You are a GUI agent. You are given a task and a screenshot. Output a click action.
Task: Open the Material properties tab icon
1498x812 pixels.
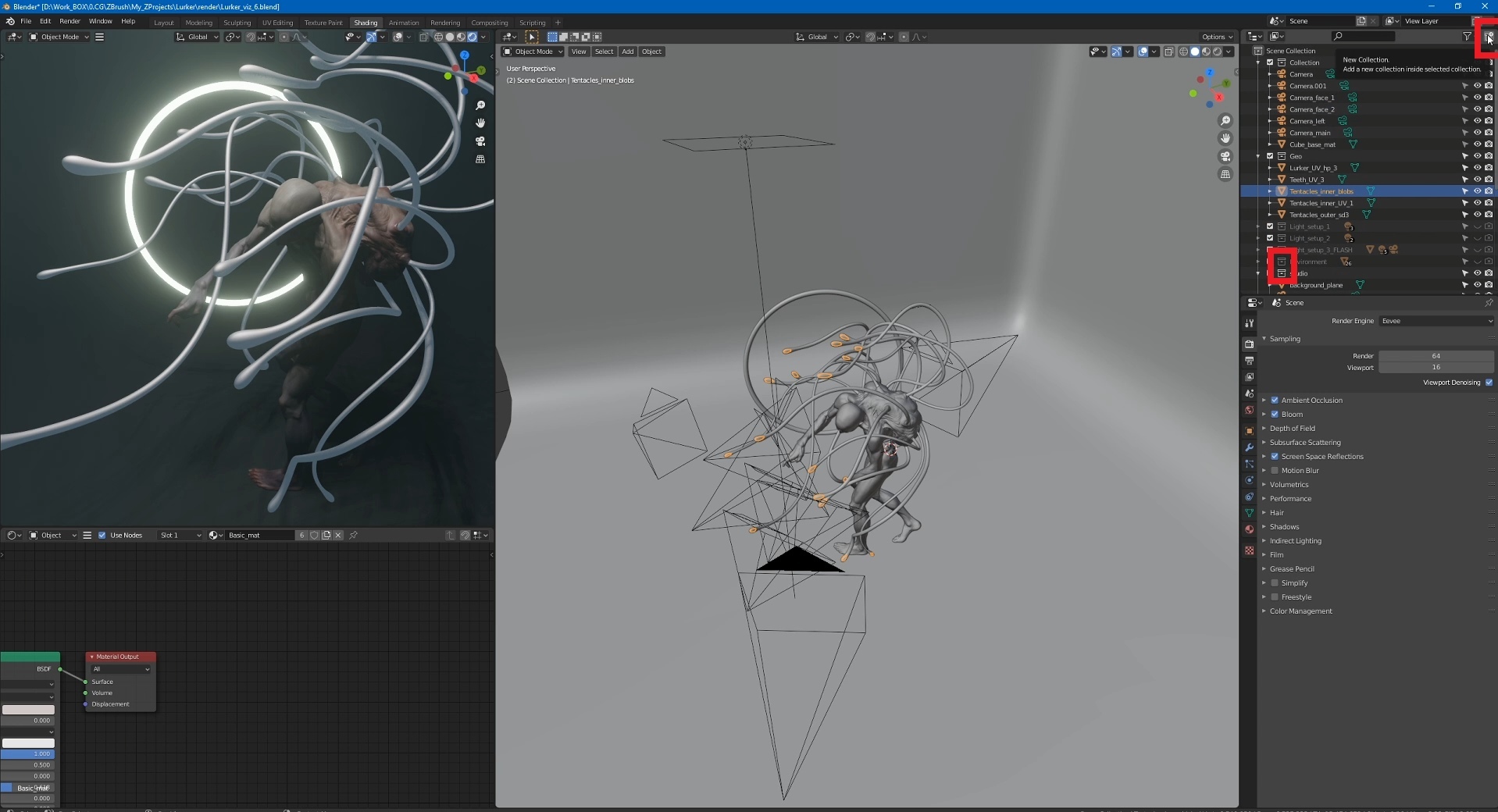(x=1249, y=529)
